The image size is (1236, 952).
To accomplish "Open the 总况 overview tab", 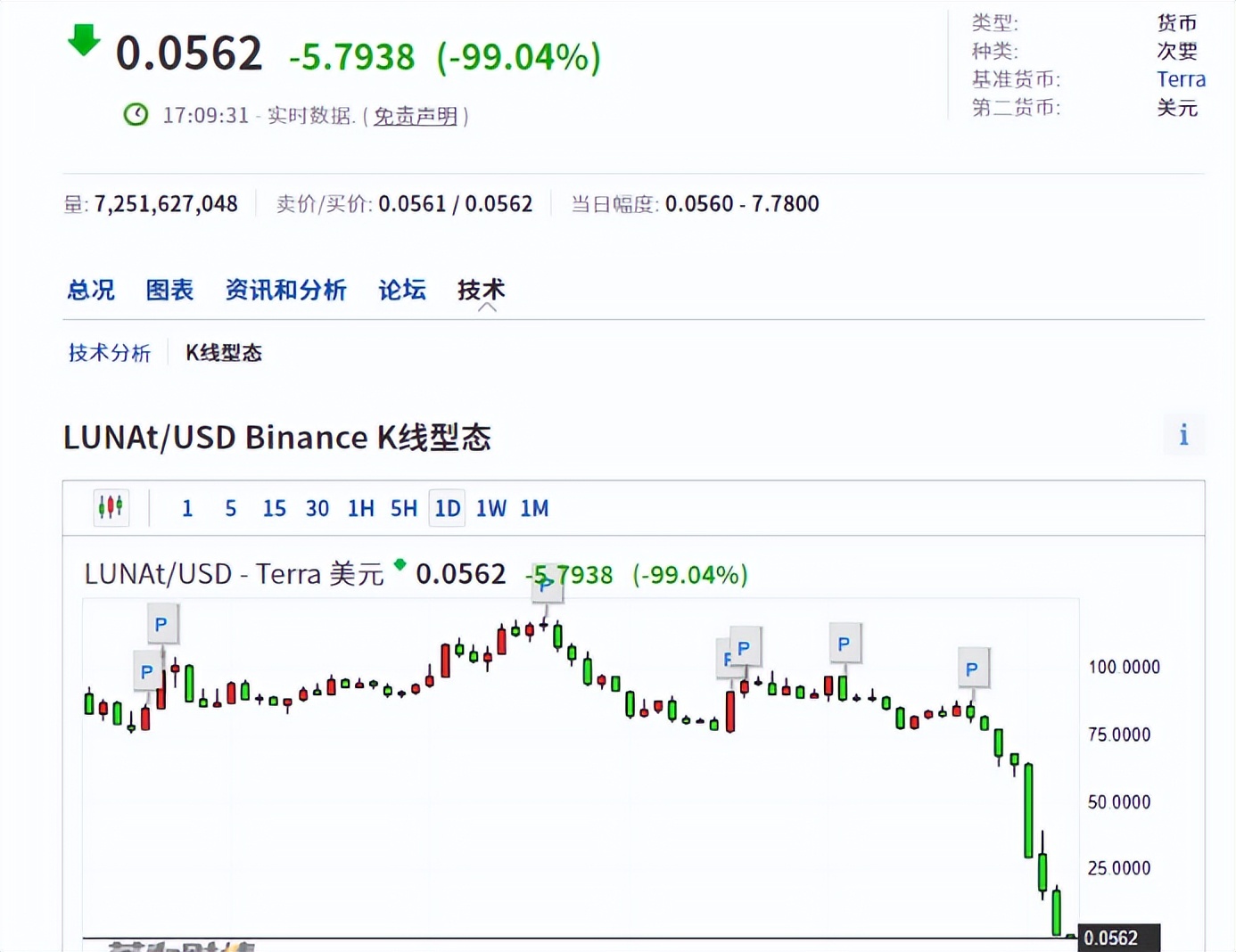I will 91,290.
